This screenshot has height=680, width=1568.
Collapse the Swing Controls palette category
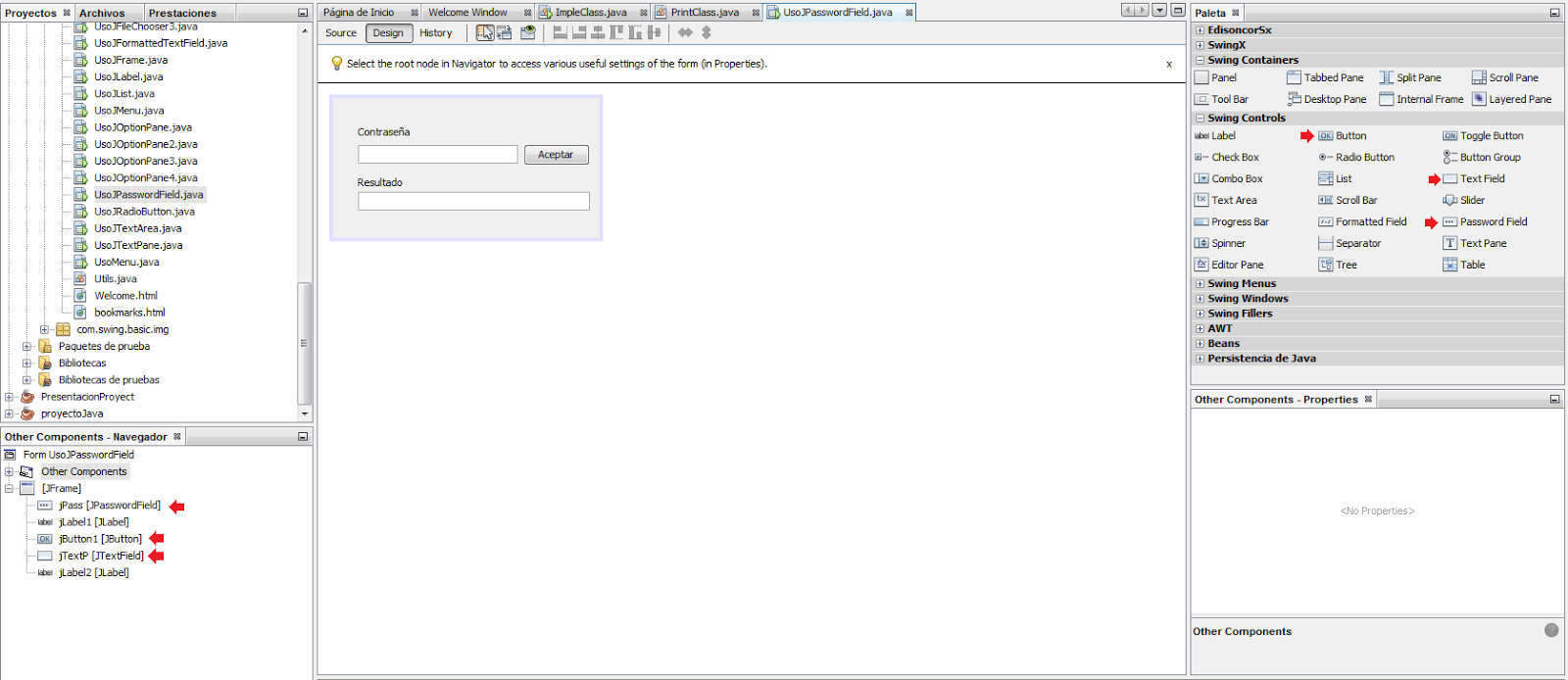tap(1200, 119)
